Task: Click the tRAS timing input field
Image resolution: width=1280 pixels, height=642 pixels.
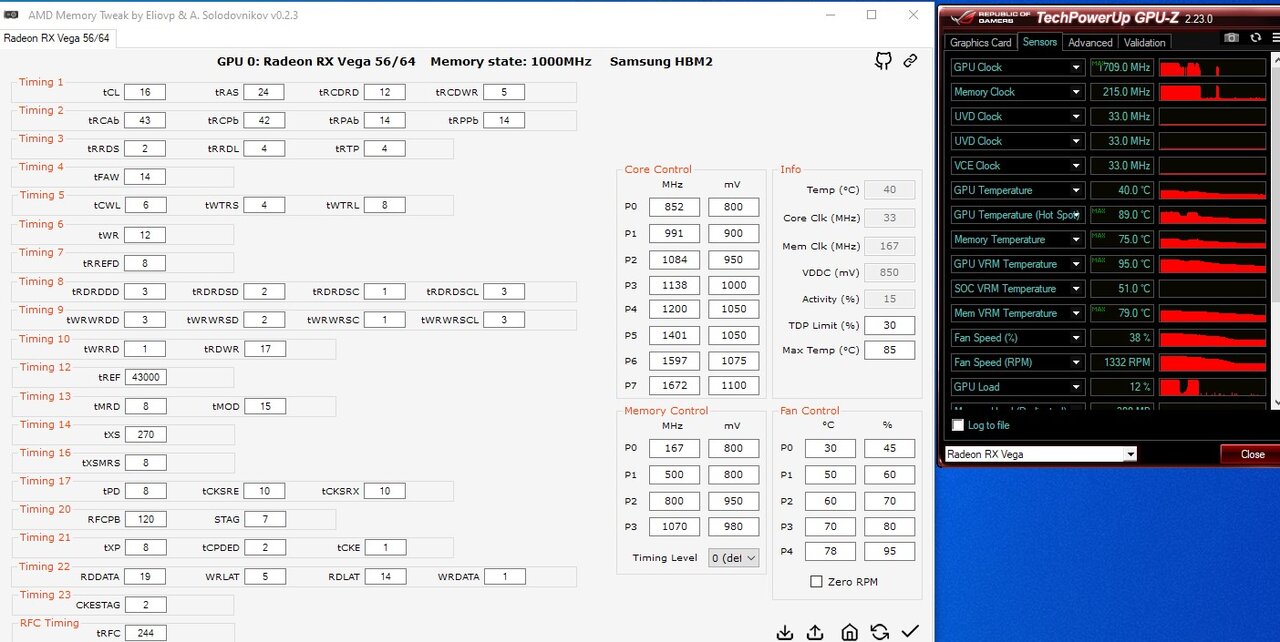Action: 263,92
